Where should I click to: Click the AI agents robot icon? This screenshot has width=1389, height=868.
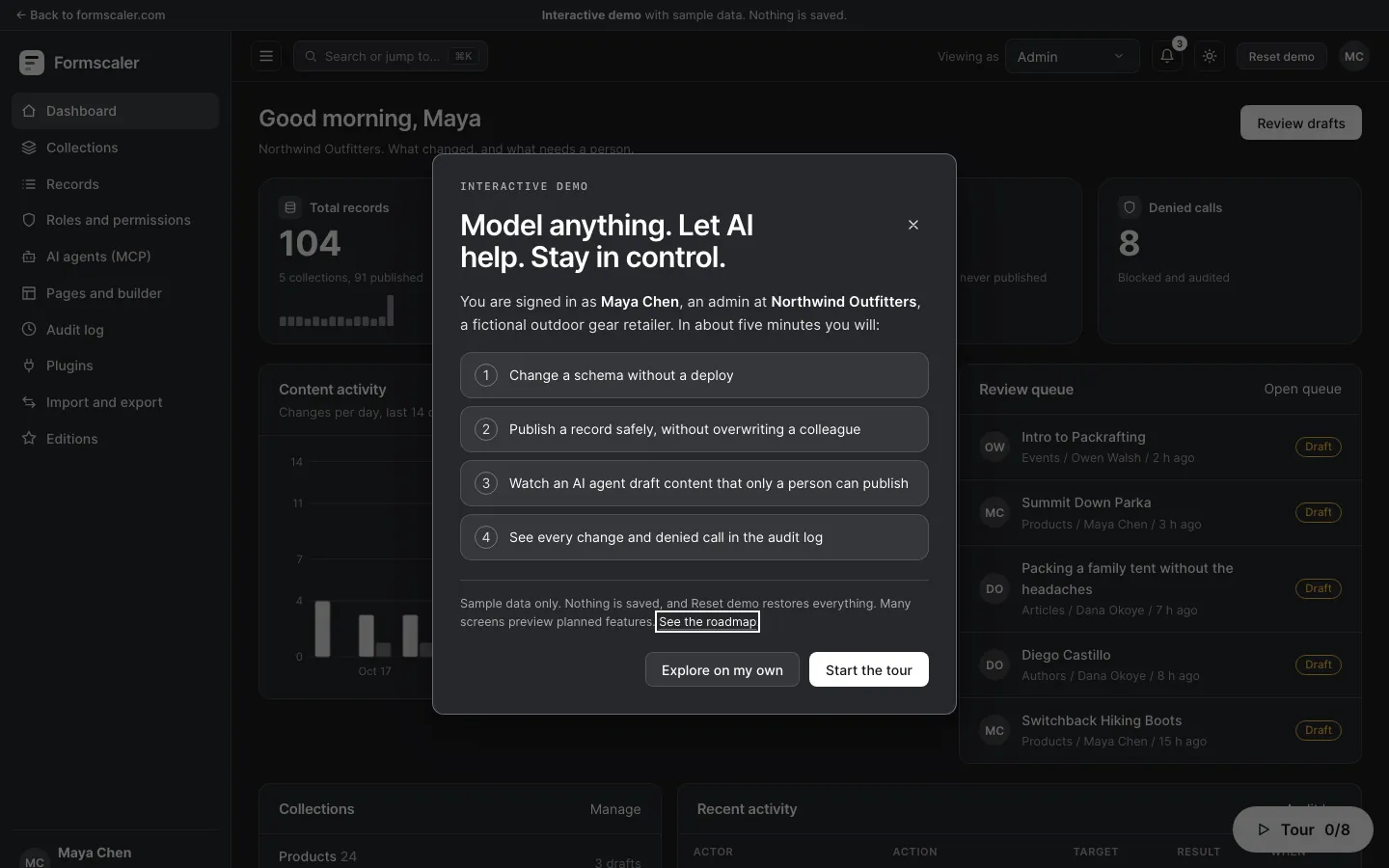[x=29, y=257]
